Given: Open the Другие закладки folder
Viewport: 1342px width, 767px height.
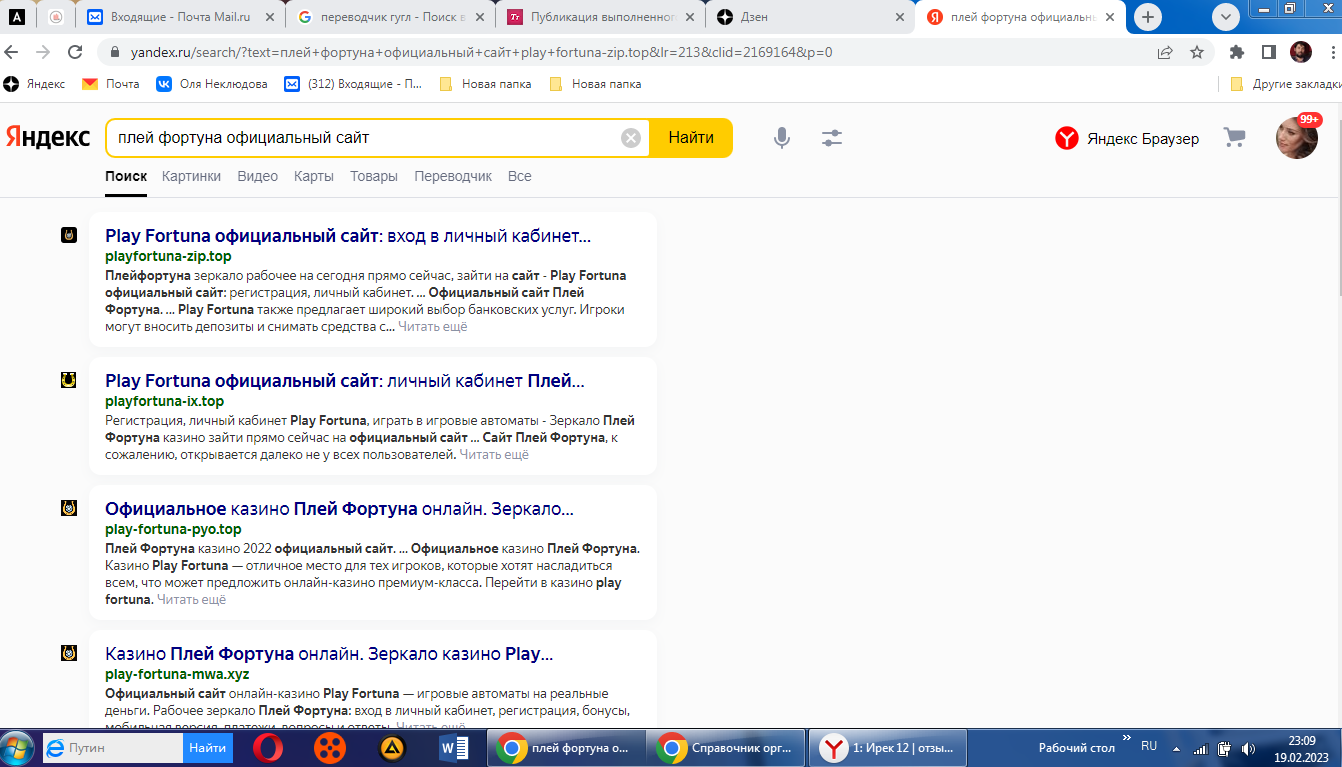Looking at the screenshot, I should coord(1285,84).
